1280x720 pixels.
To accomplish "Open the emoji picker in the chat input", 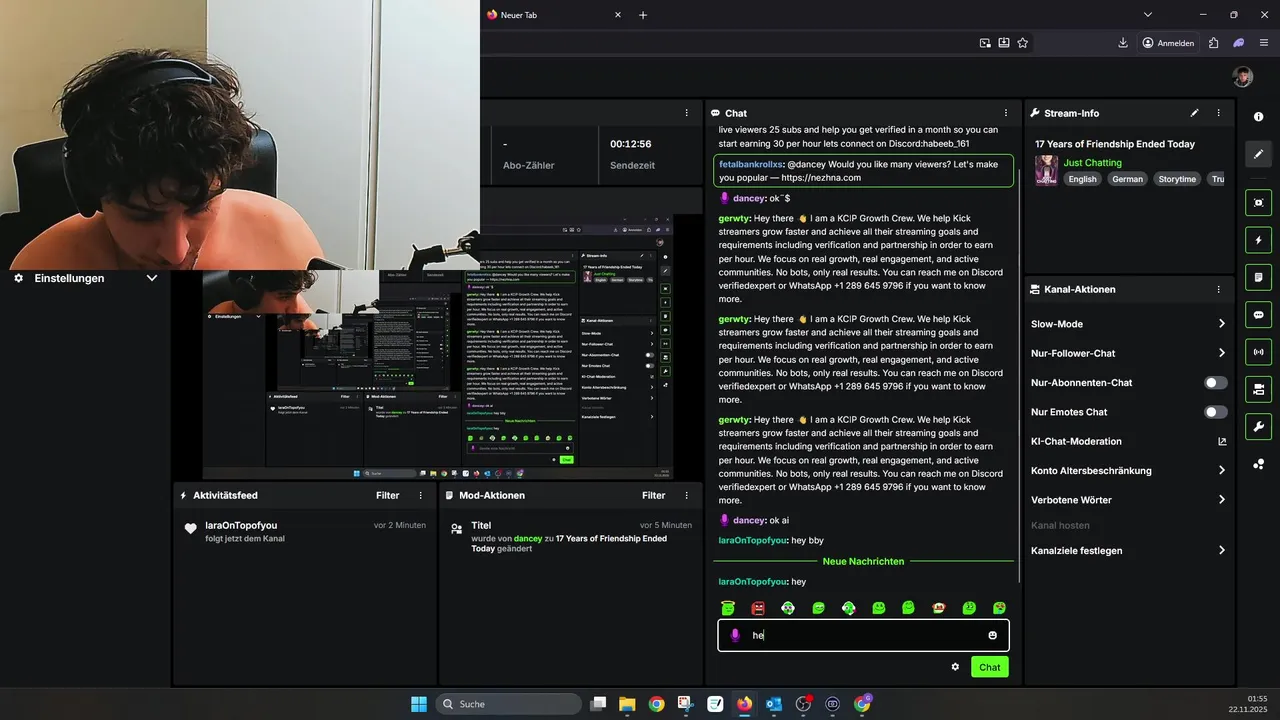I will 992,635.
